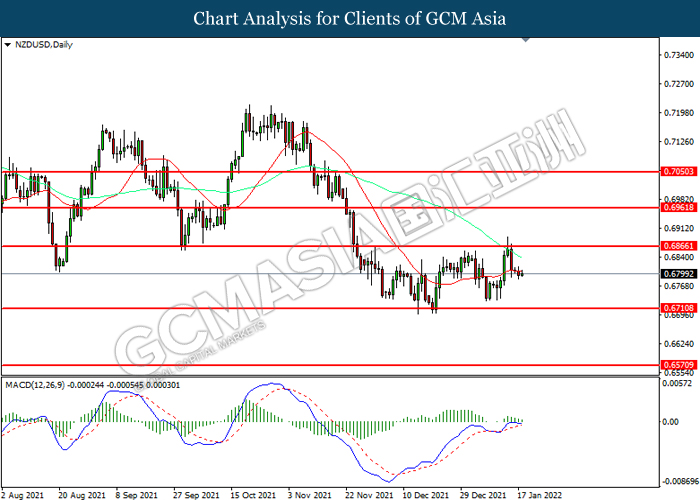The width and height of the screenshot is (700, 500).
Task: Click the 0.69120 price axis value
Action: [x=679, y=229]
